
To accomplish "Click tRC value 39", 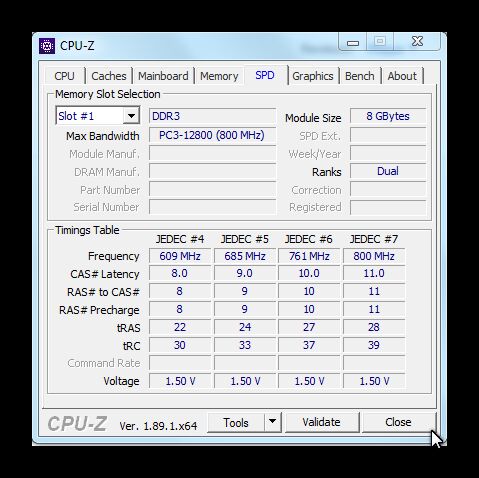I will pos(374,345).
